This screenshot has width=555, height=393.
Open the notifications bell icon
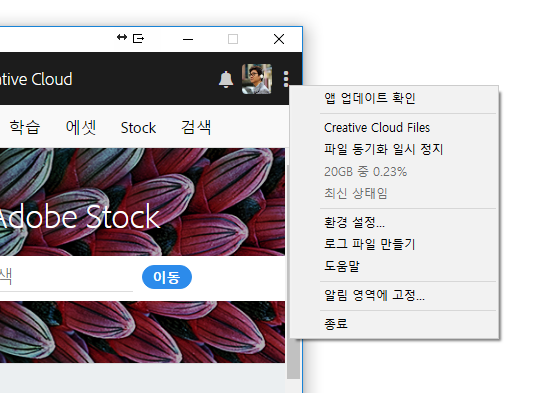(226, 79)
